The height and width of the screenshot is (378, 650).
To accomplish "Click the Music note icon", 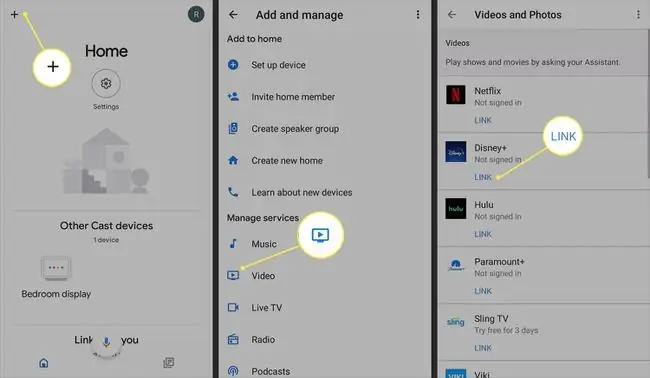I will pyautogui.click(x=233, y=244).
